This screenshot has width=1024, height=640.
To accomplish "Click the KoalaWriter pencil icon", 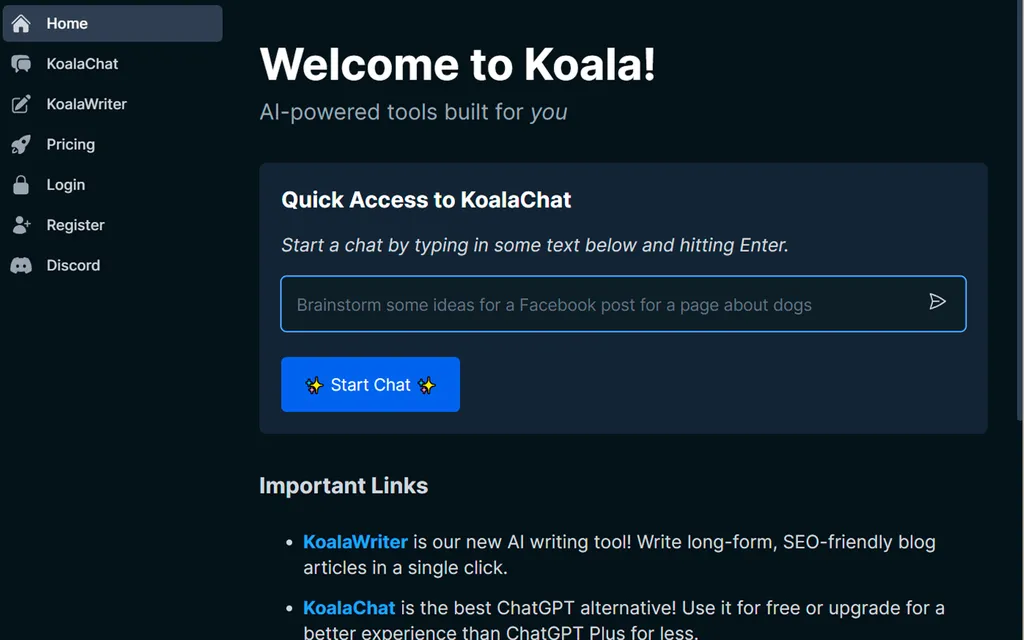I will 21,103.
